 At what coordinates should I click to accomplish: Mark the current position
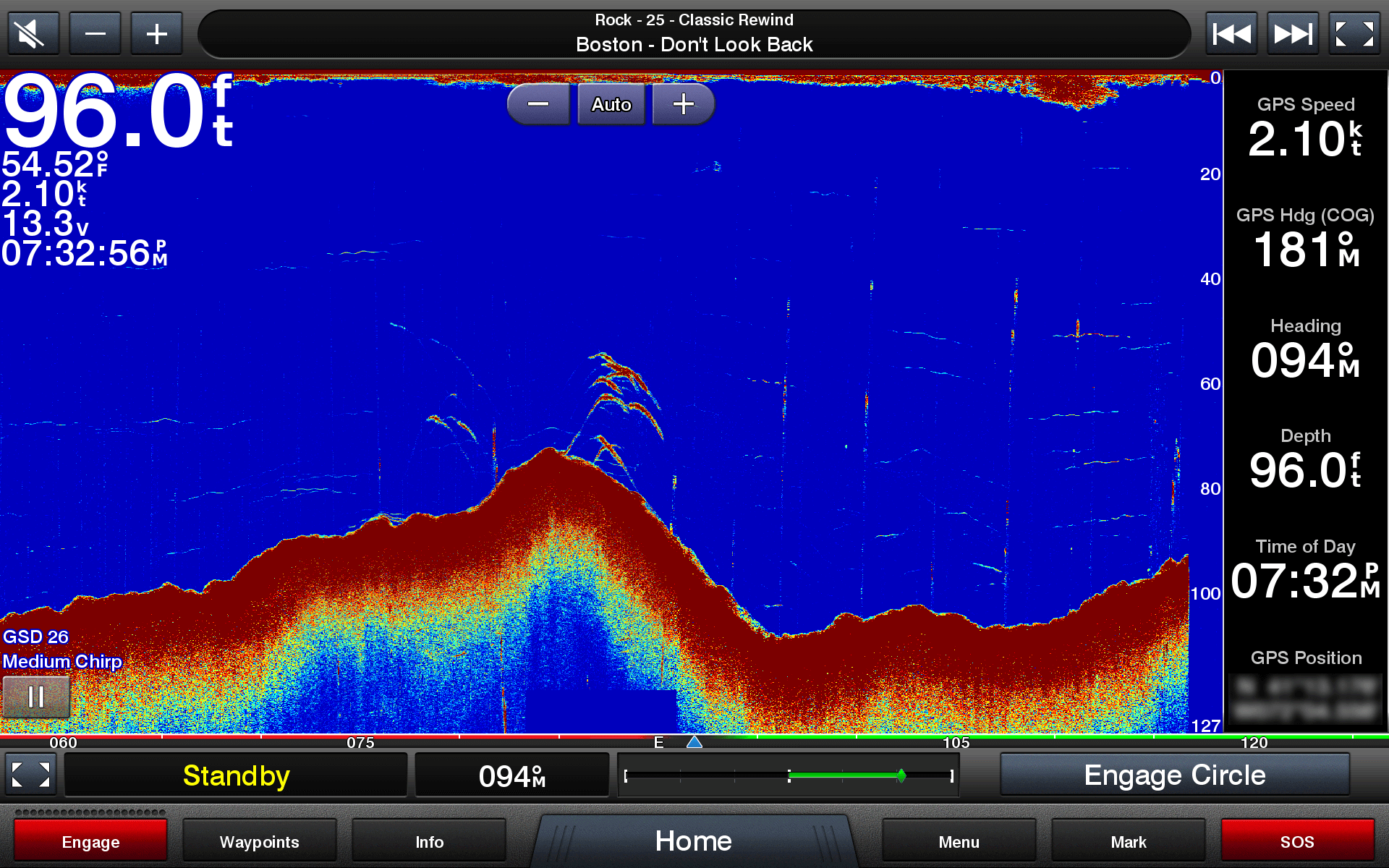[1128, 841]
